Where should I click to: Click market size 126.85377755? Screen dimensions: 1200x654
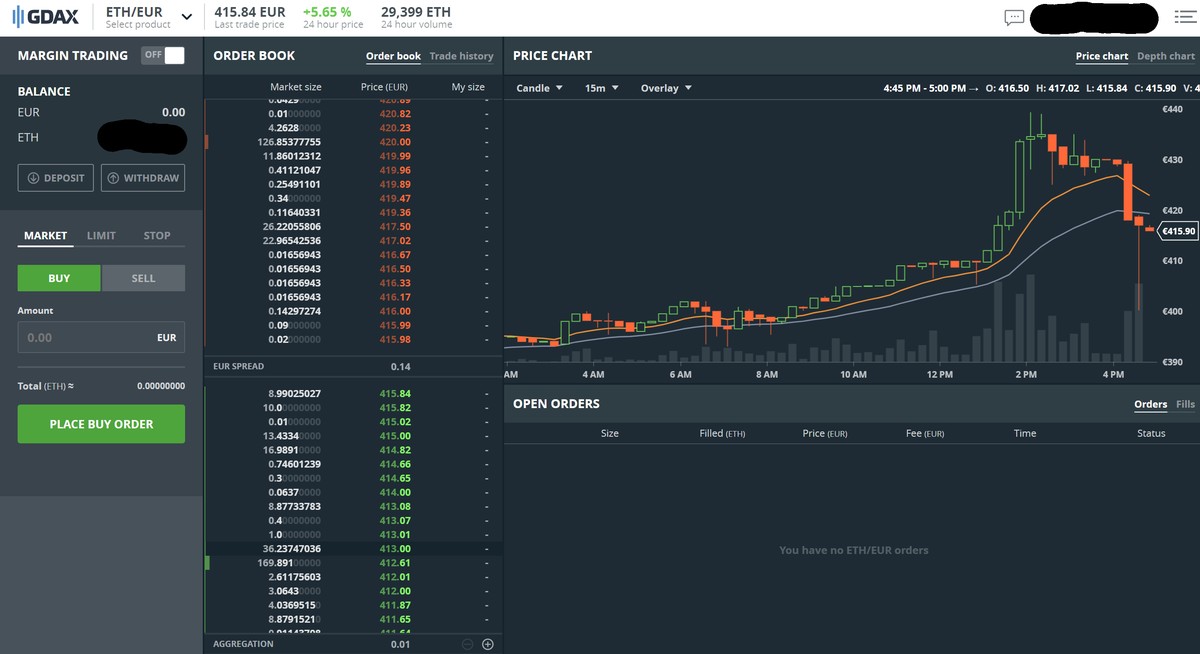point(289,142)
